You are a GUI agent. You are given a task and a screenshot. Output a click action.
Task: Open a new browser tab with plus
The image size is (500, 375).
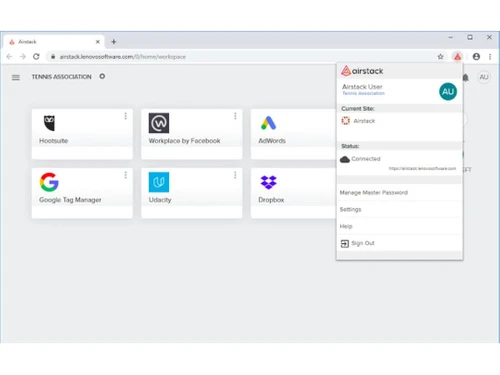coord(114,42)
